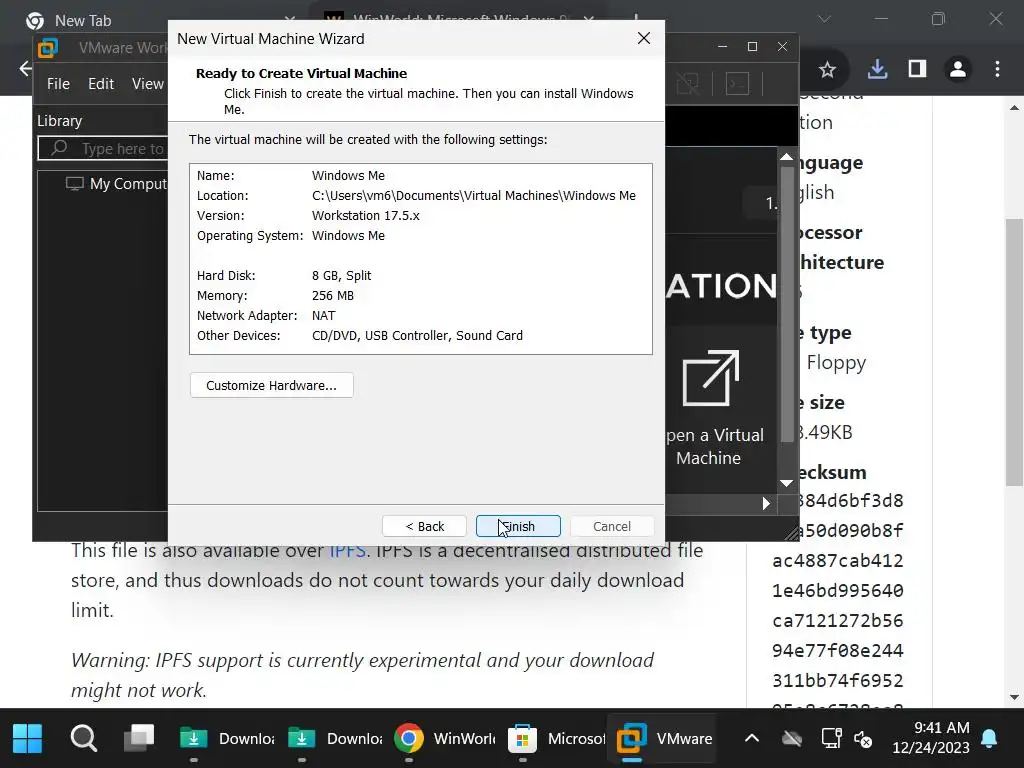This screenshot has height=768, width=1024.
Task: Click the '256 MB' memory value
Action: [333, 296]
